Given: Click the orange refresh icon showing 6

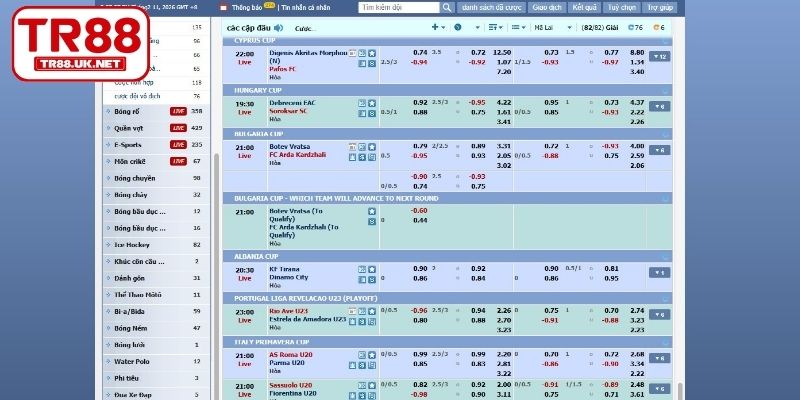Looking at the screenshot, I should [x=659, y=28].
